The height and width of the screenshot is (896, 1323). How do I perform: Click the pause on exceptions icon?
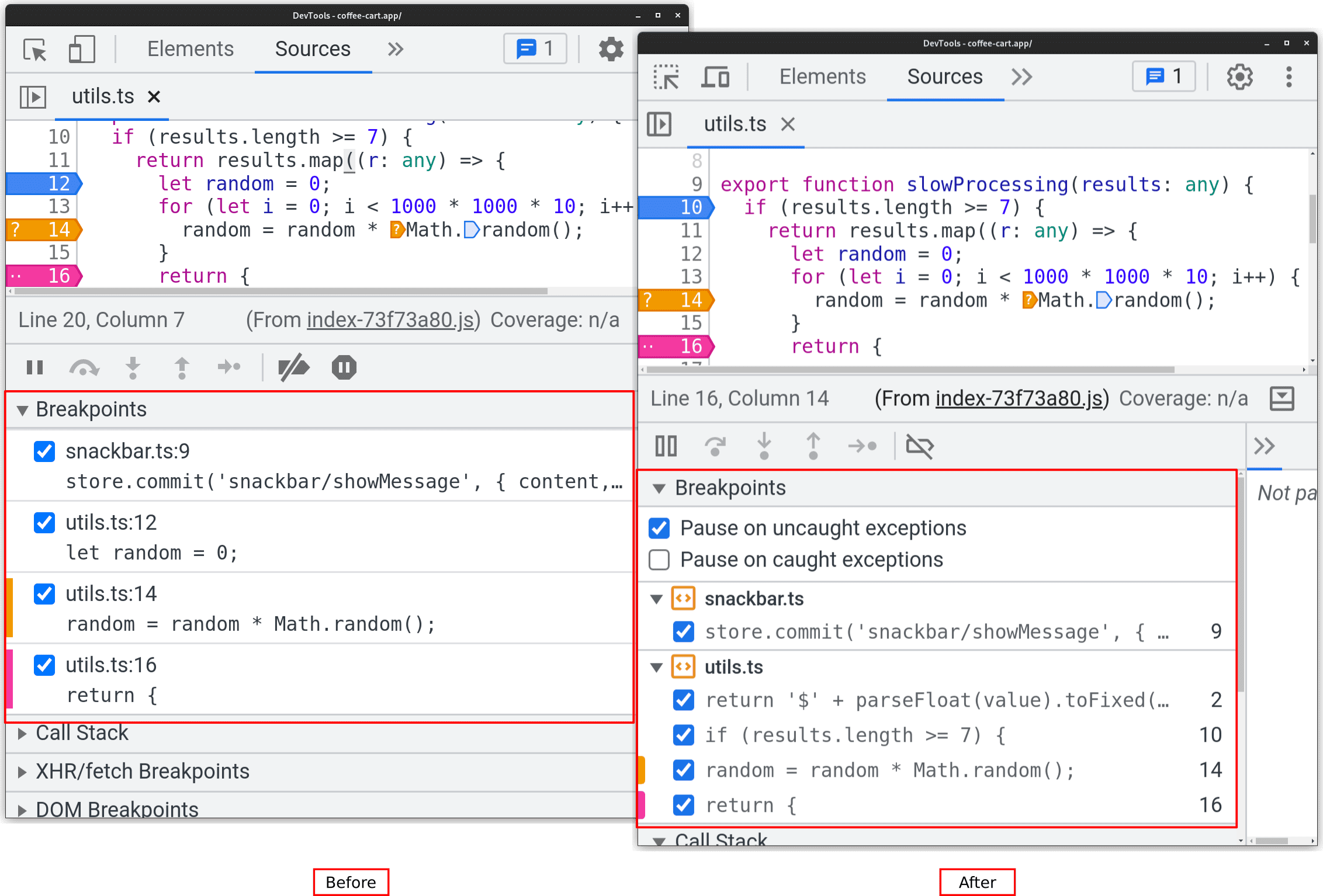pyautogui.click(x=343, y=366)
